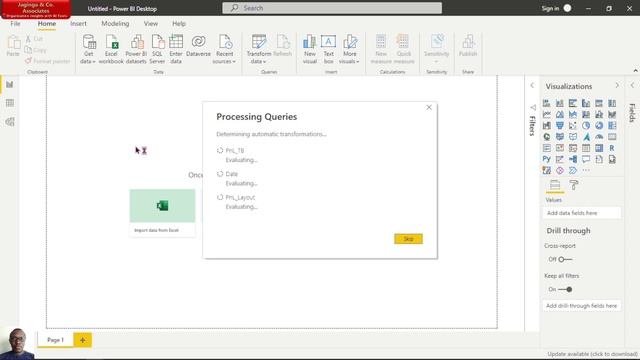Viewport: 640px width, 360px height.
Task: Click Get more visuals ellipsis
Action: [x=586, y=171]
